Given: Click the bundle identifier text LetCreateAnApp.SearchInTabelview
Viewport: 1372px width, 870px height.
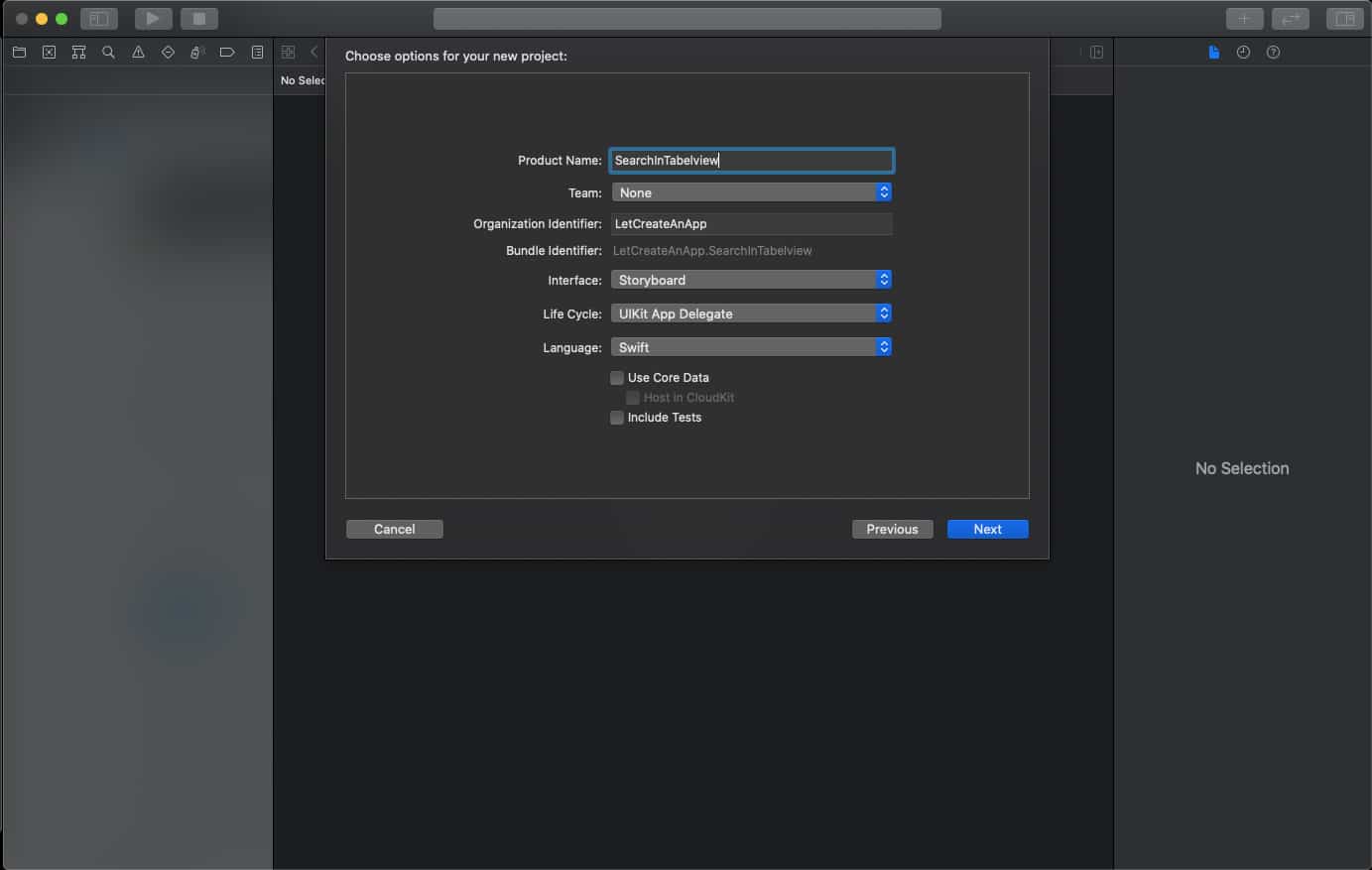Looking at the screenshot, I should click(712, 251).
